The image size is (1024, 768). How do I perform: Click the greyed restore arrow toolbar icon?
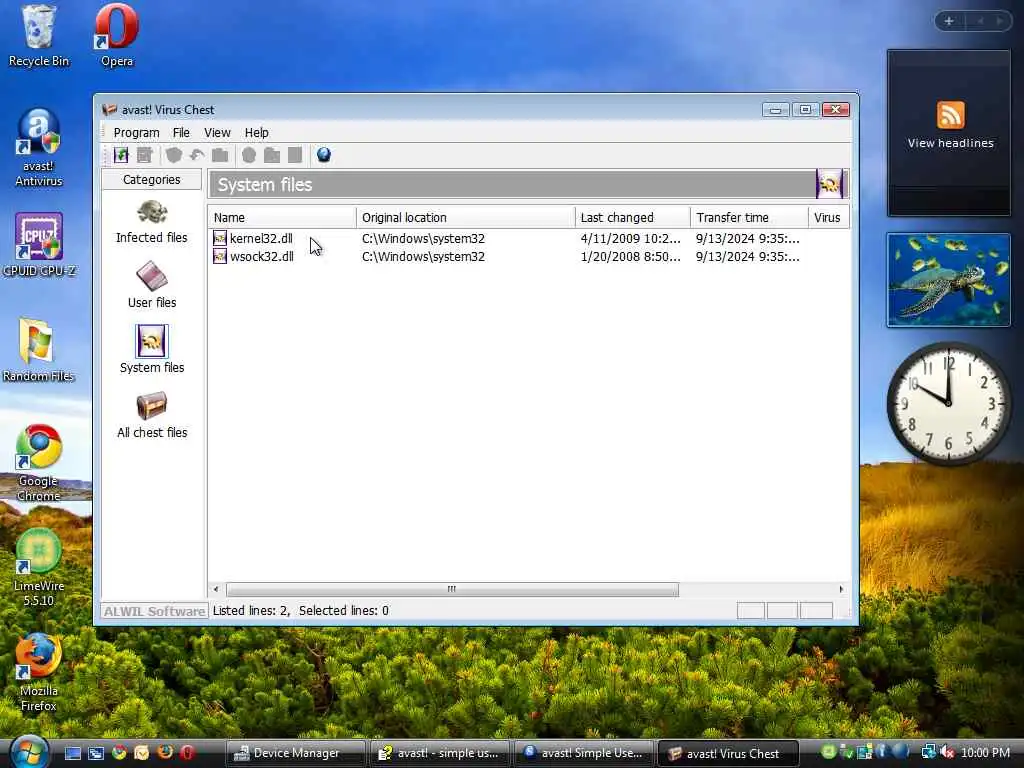click(x=197, y=155)
